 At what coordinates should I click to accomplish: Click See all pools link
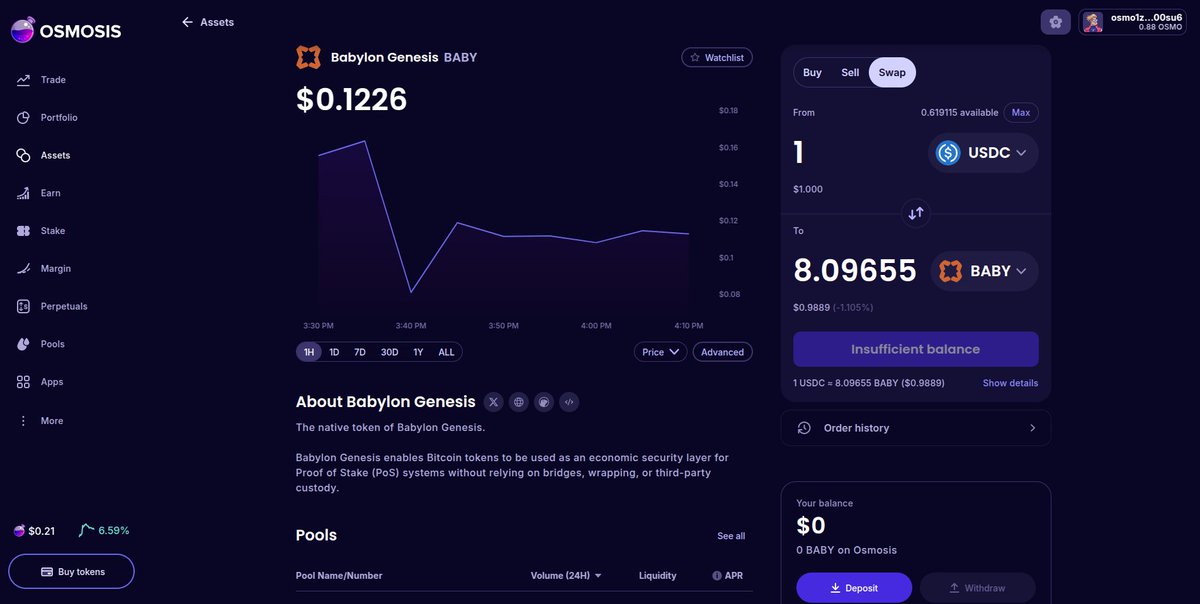pos(731,536)
